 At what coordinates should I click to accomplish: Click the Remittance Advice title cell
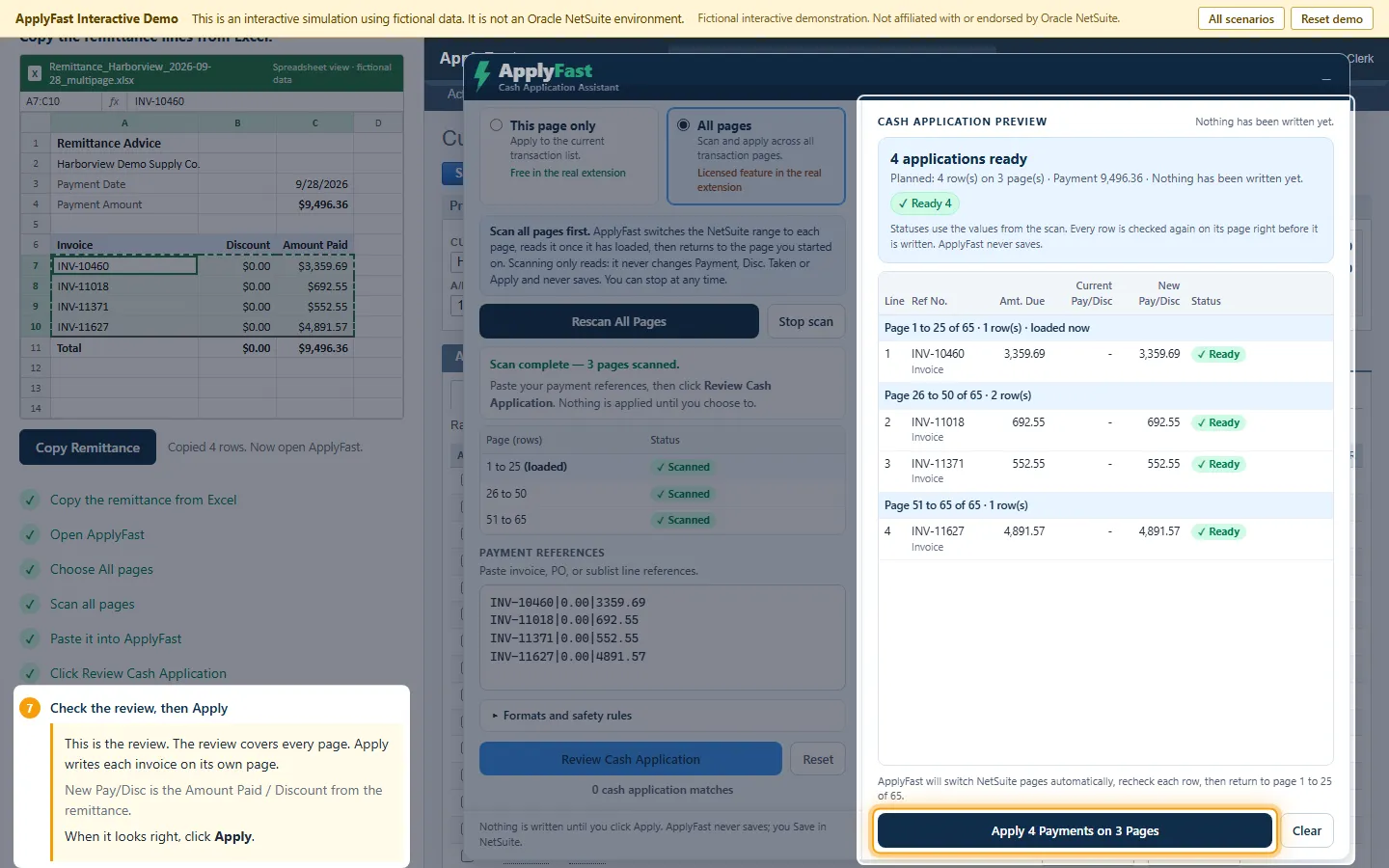tap(124, 143)
